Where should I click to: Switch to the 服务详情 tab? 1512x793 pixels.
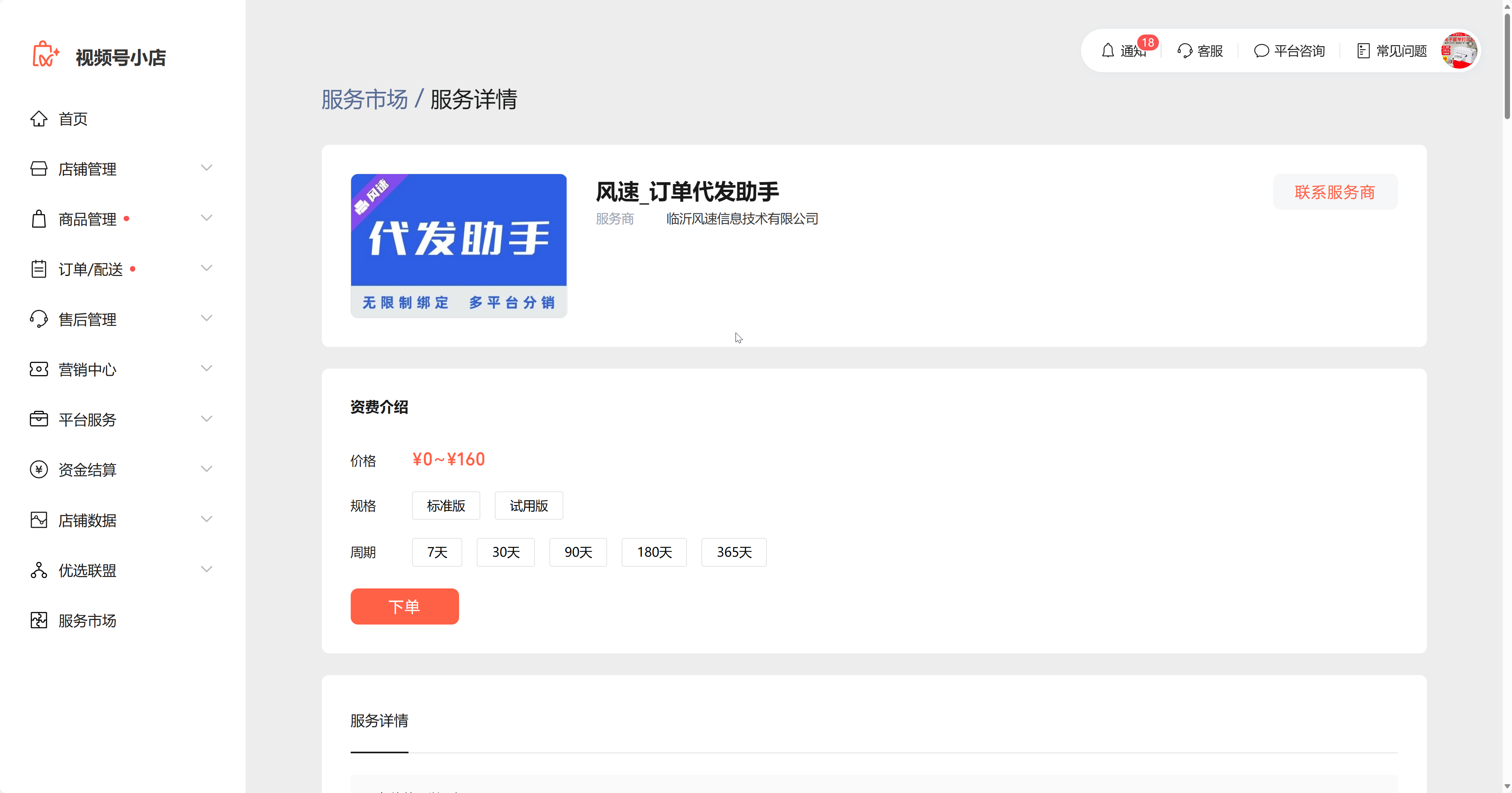tap(379, 721)
